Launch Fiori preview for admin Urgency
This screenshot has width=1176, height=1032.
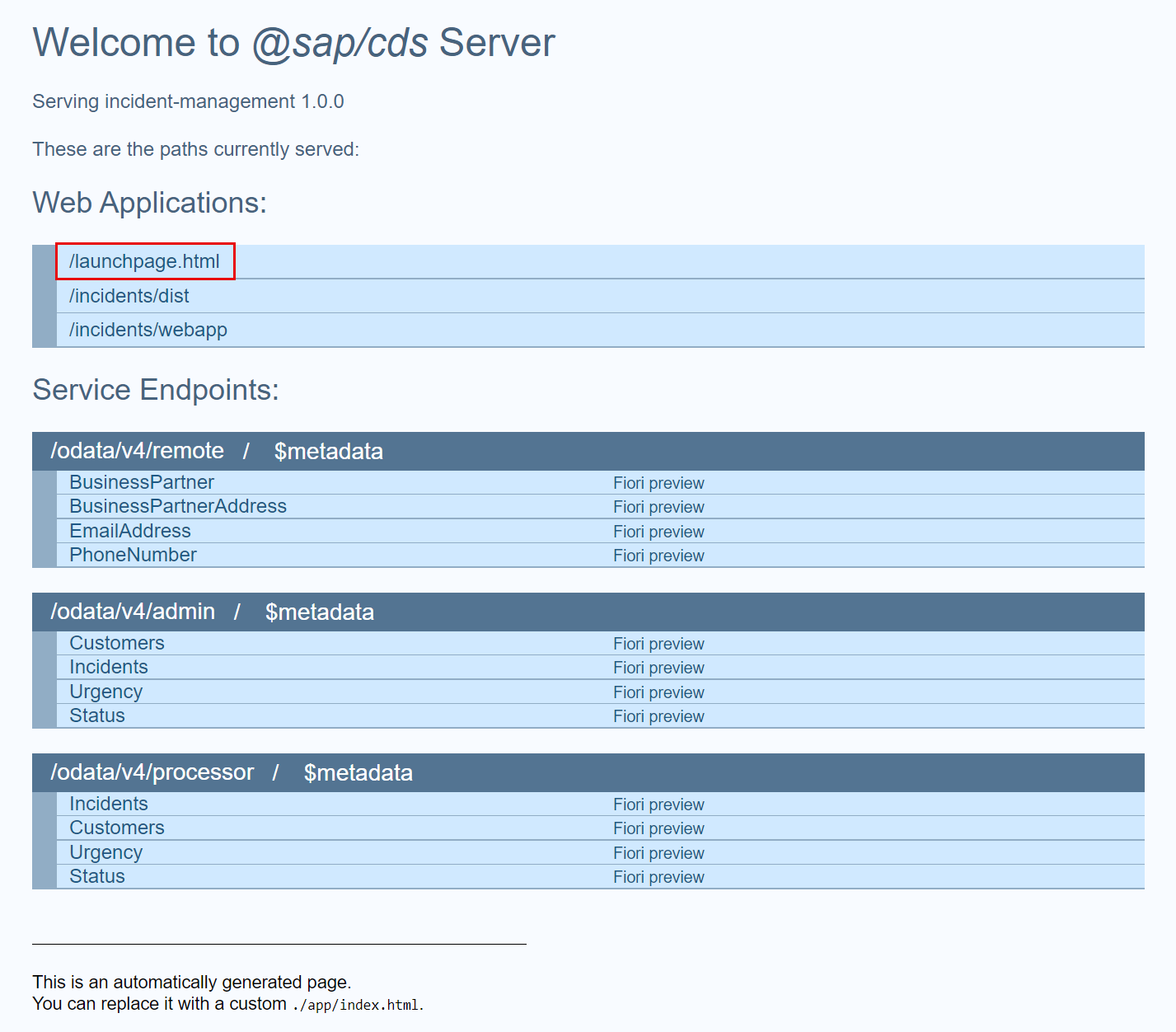coord(658,692)
